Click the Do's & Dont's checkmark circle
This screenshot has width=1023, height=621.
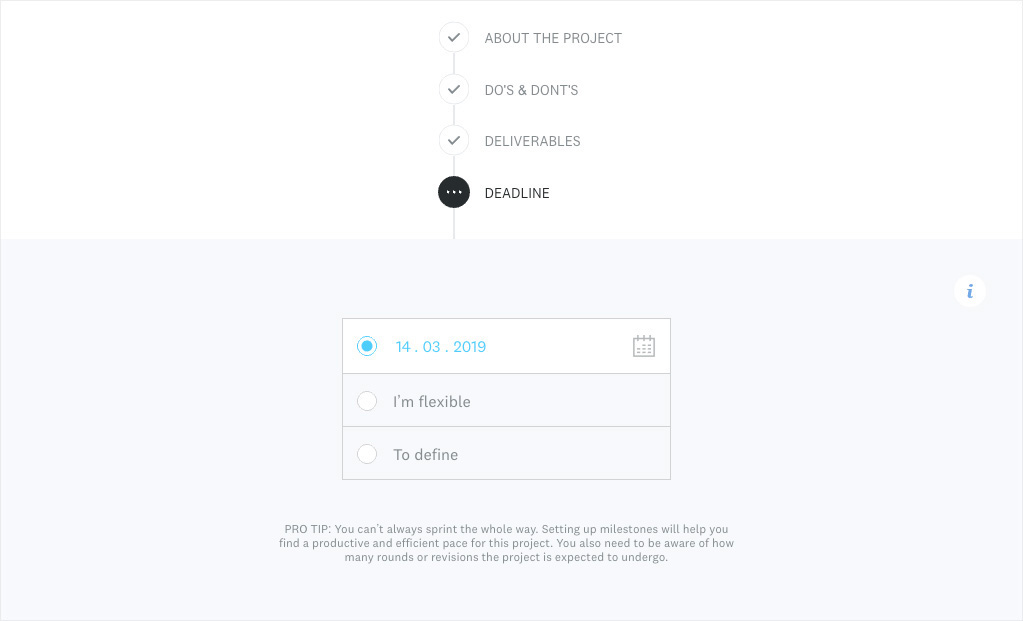pos(454,89)
